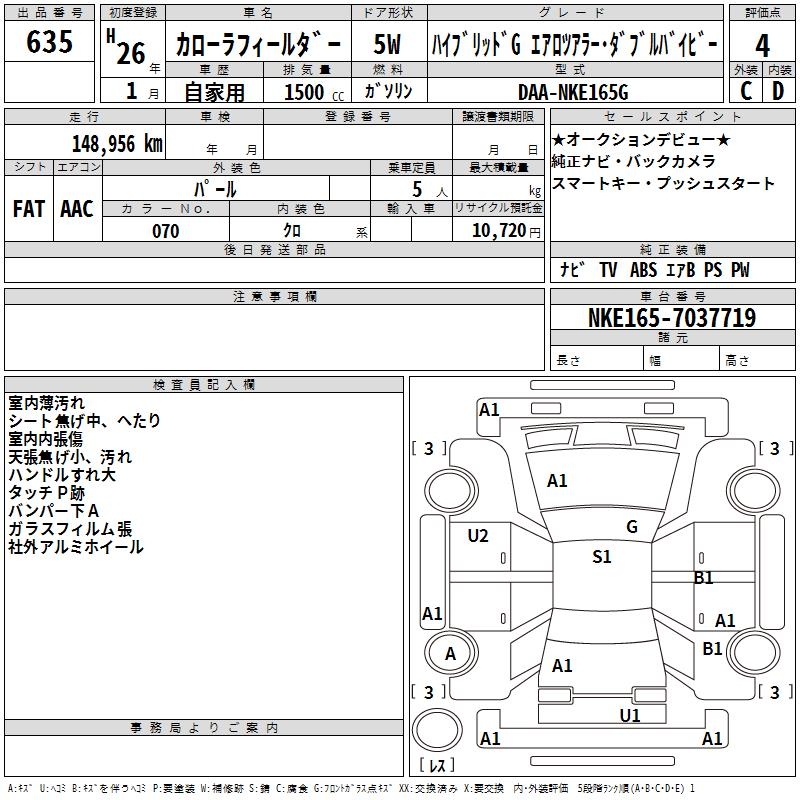Click the color number 070
This screenshot has width=800, height=800.
click(166, 231)
